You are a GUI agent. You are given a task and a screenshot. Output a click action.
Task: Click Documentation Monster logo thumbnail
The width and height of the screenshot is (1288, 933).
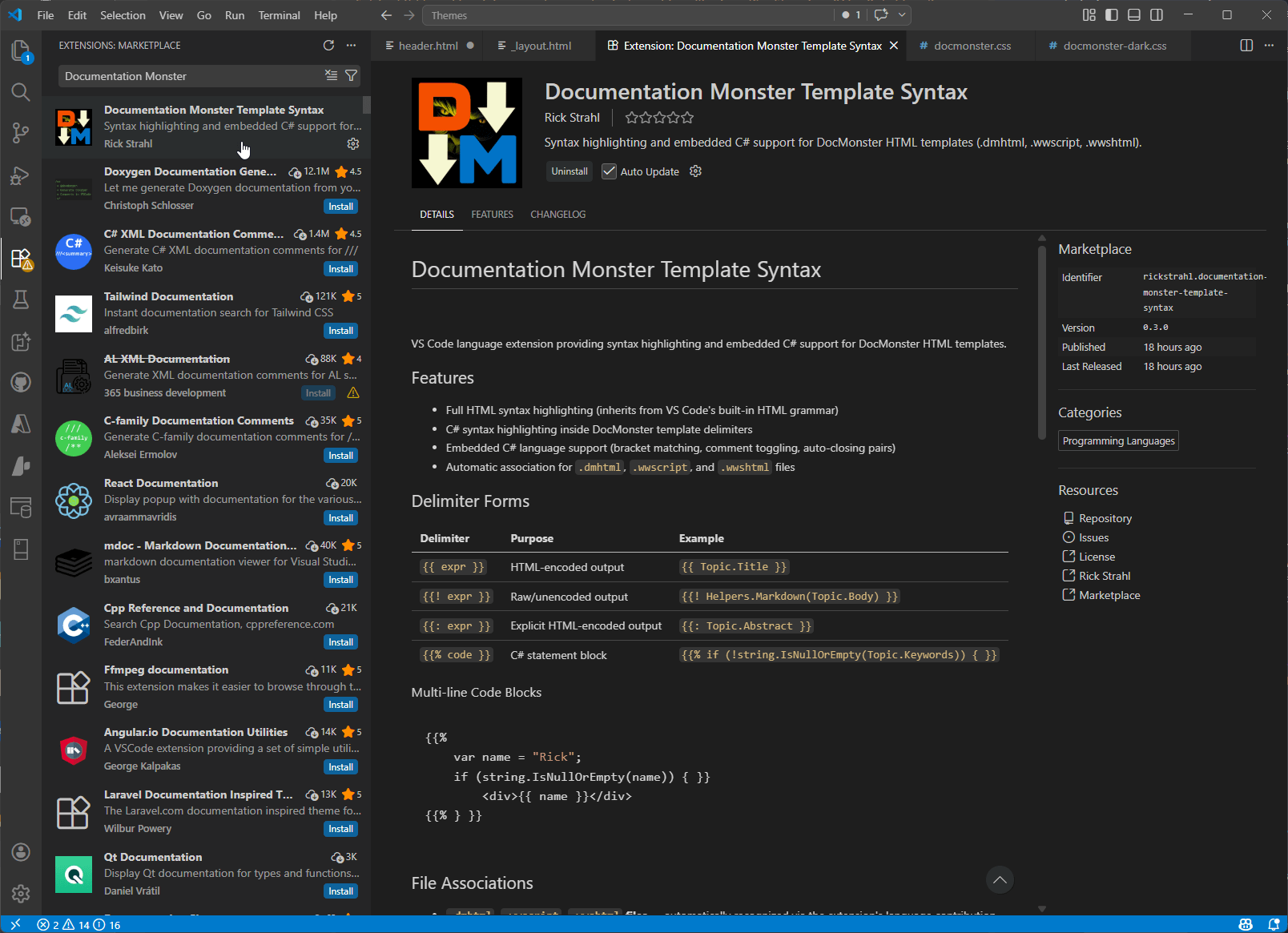pos(74,127)
